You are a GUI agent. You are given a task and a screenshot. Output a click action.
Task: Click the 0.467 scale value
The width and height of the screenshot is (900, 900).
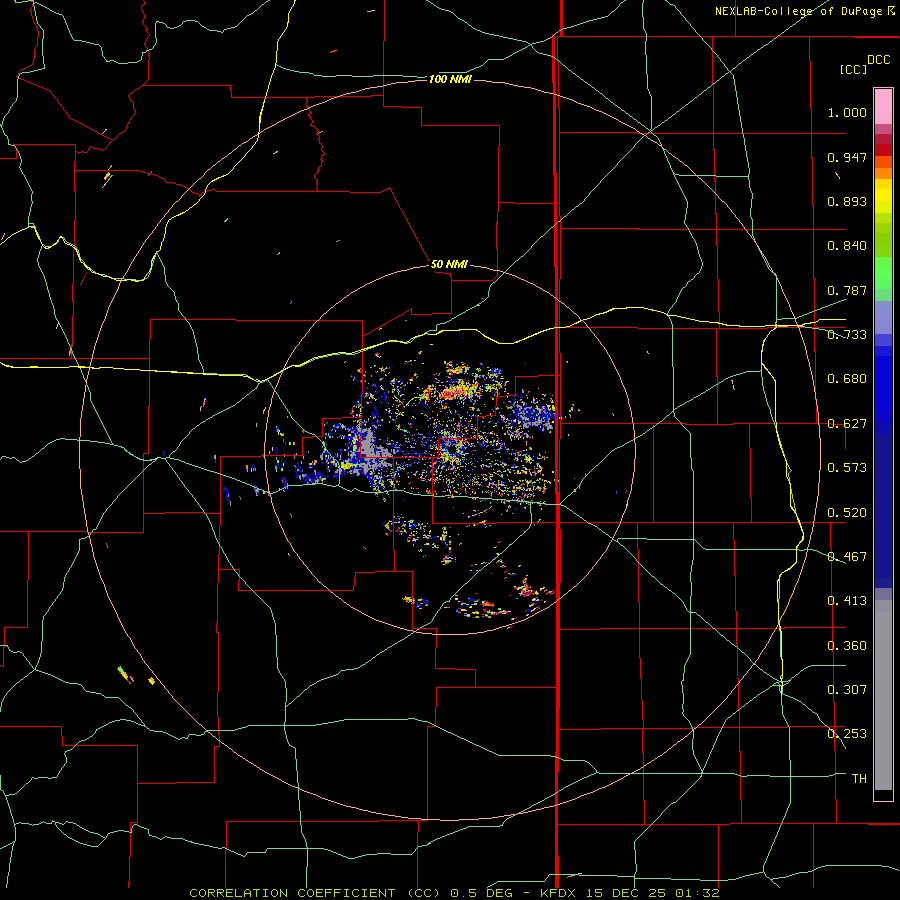847,557
